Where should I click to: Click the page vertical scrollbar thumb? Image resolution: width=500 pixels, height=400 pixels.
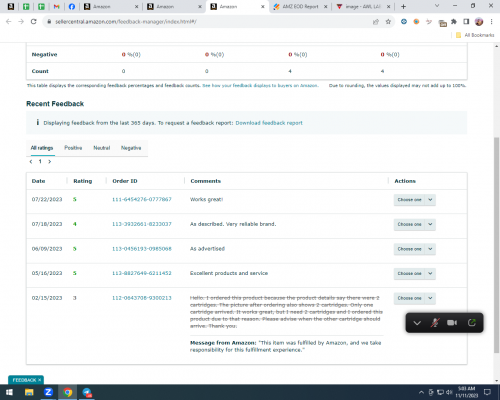click(x=496, y=245)
